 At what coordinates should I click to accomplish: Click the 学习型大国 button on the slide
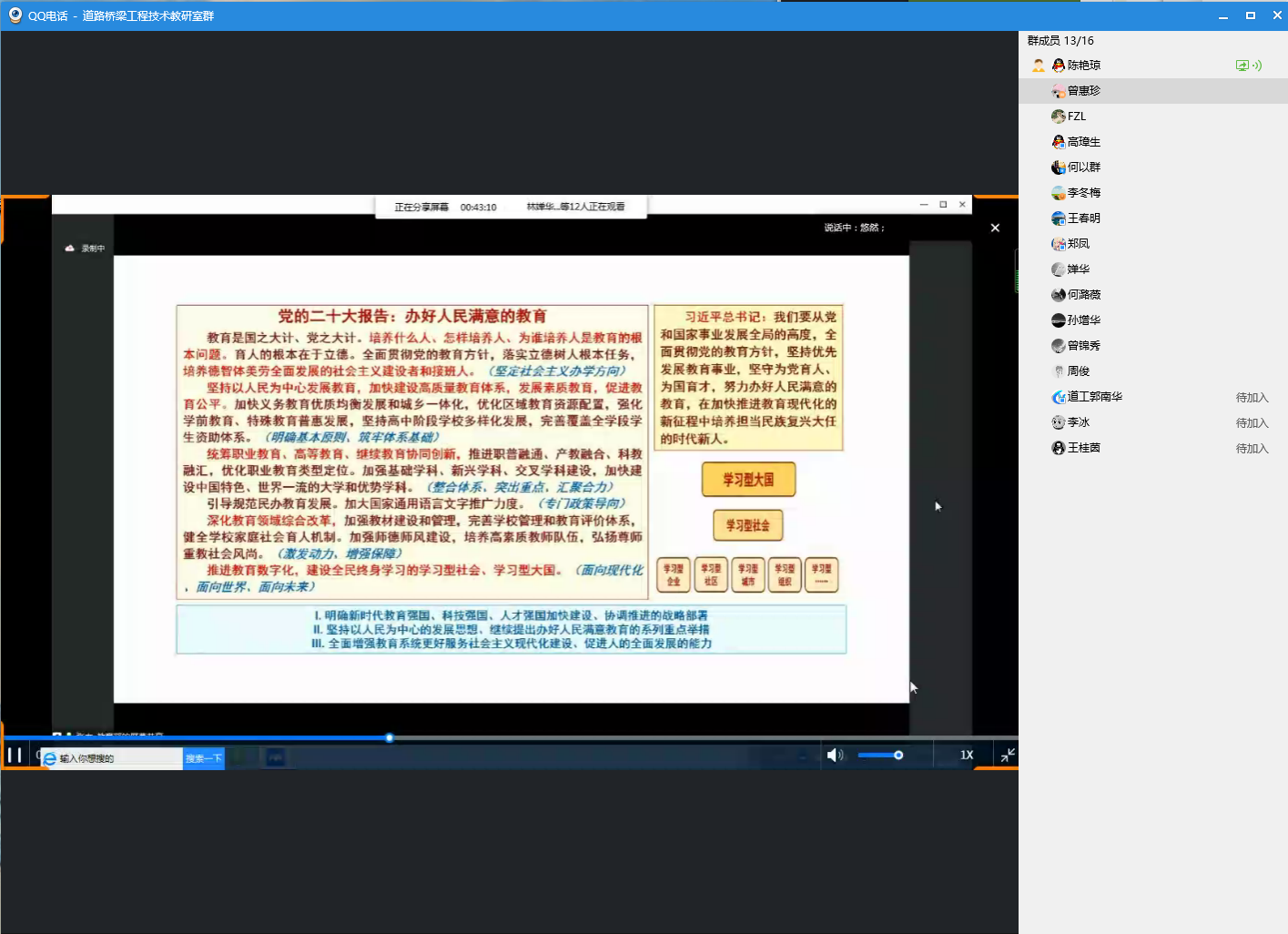748,480
